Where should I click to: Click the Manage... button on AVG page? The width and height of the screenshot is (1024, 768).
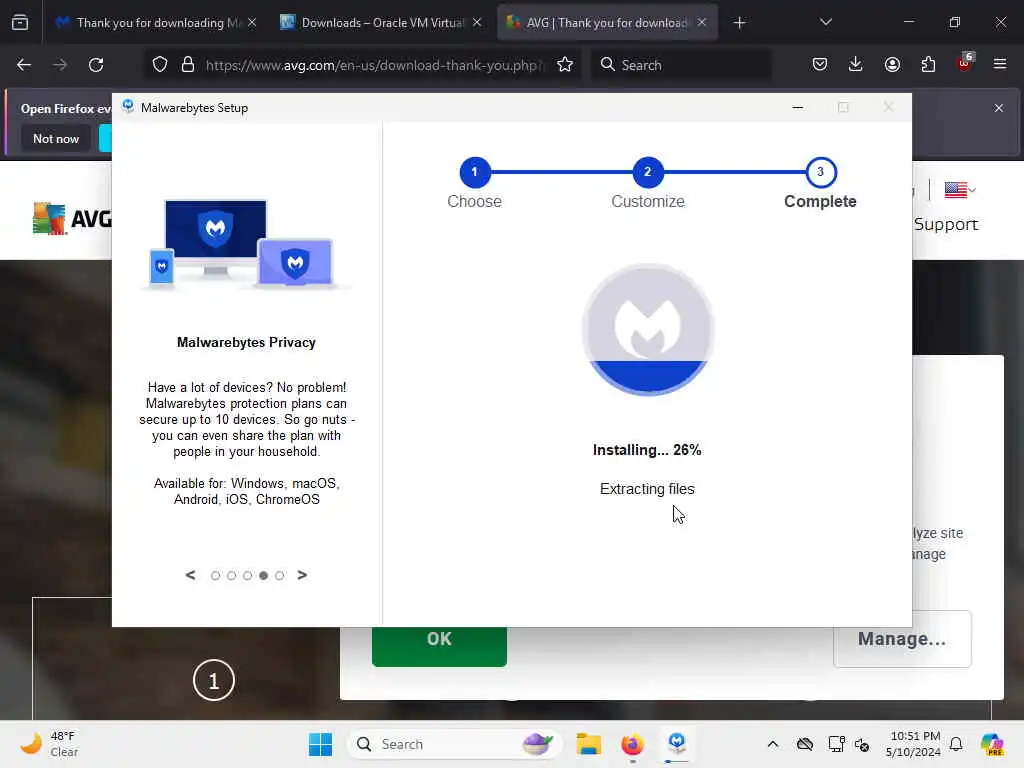coord(902,639)
